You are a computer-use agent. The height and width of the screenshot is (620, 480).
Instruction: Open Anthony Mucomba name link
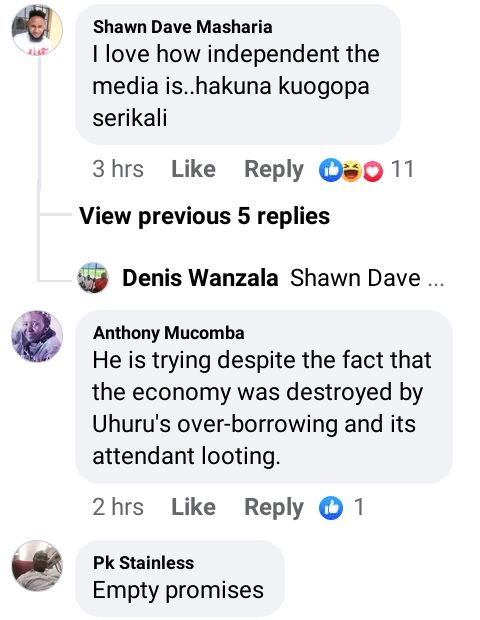tap(168, 333)
